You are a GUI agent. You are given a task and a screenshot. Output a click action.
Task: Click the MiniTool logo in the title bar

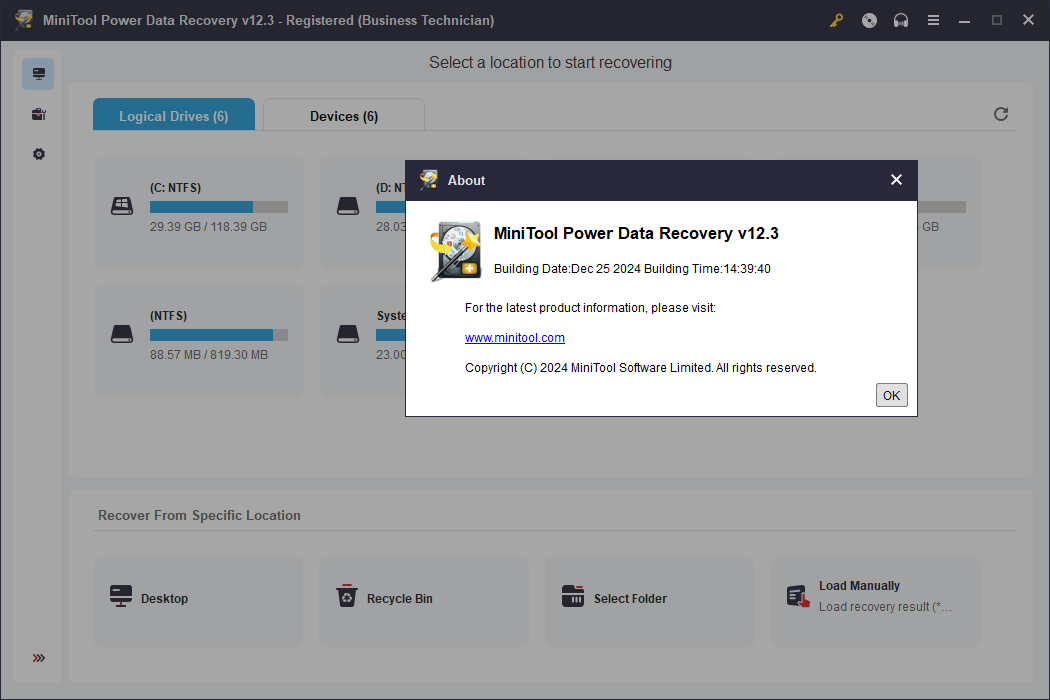(x=24, y=19)
